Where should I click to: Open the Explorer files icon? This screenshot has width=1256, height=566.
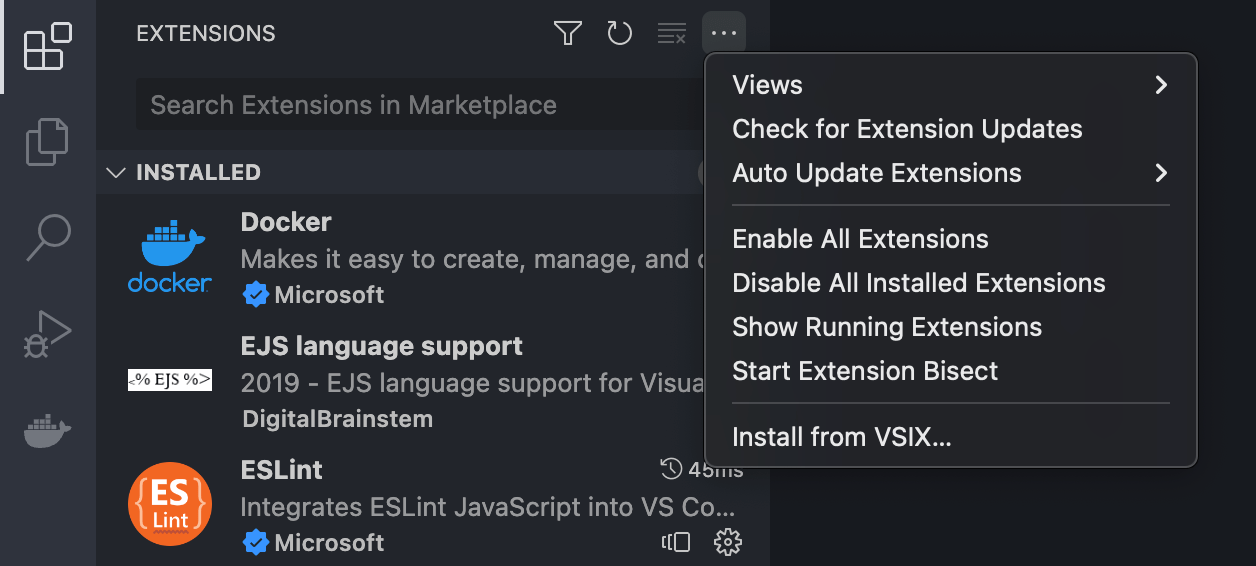coord(48,141)
